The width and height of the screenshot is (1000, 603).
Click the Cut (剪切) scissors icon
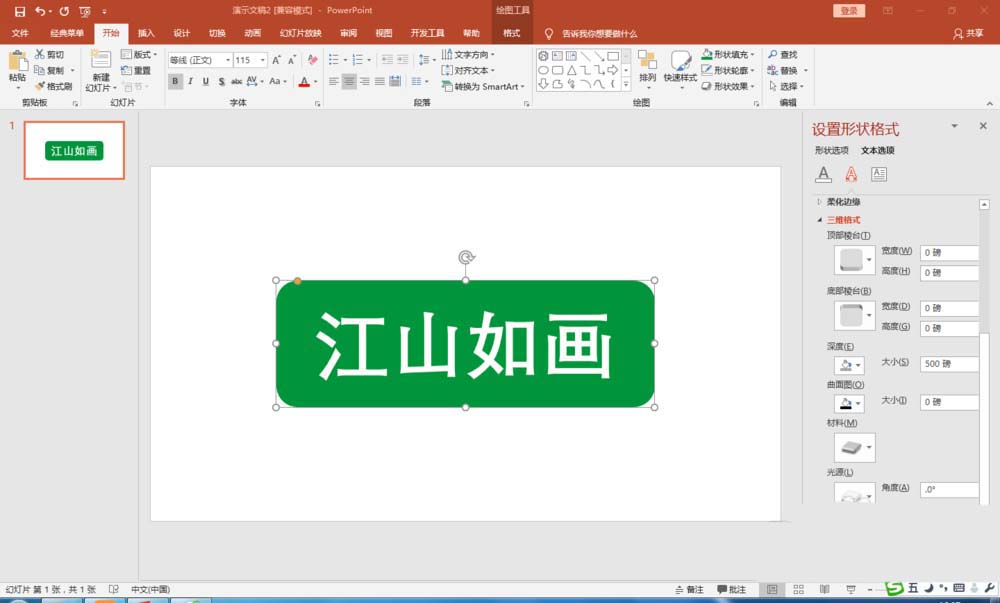(x=40, y=54)
